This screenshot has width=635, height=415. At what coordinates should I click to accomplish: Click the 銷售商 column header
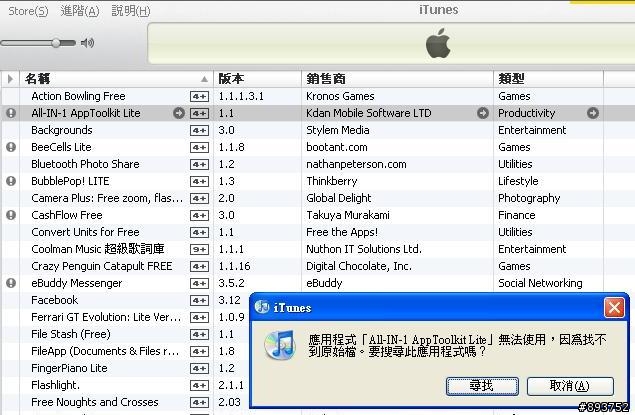[x=397, y=79]
